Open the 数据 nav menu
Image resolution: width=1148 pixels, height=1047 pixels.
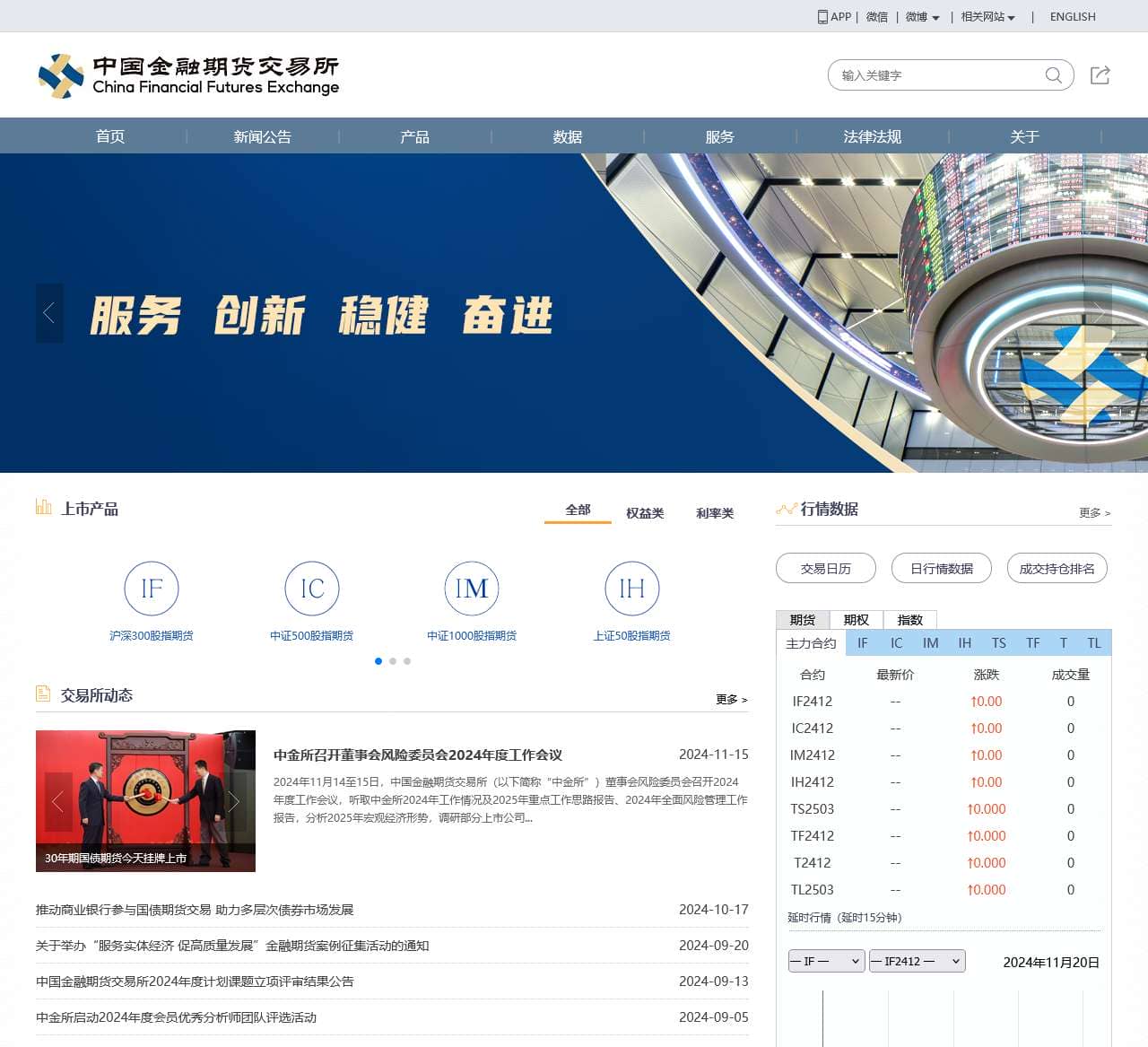click(568, 136)
